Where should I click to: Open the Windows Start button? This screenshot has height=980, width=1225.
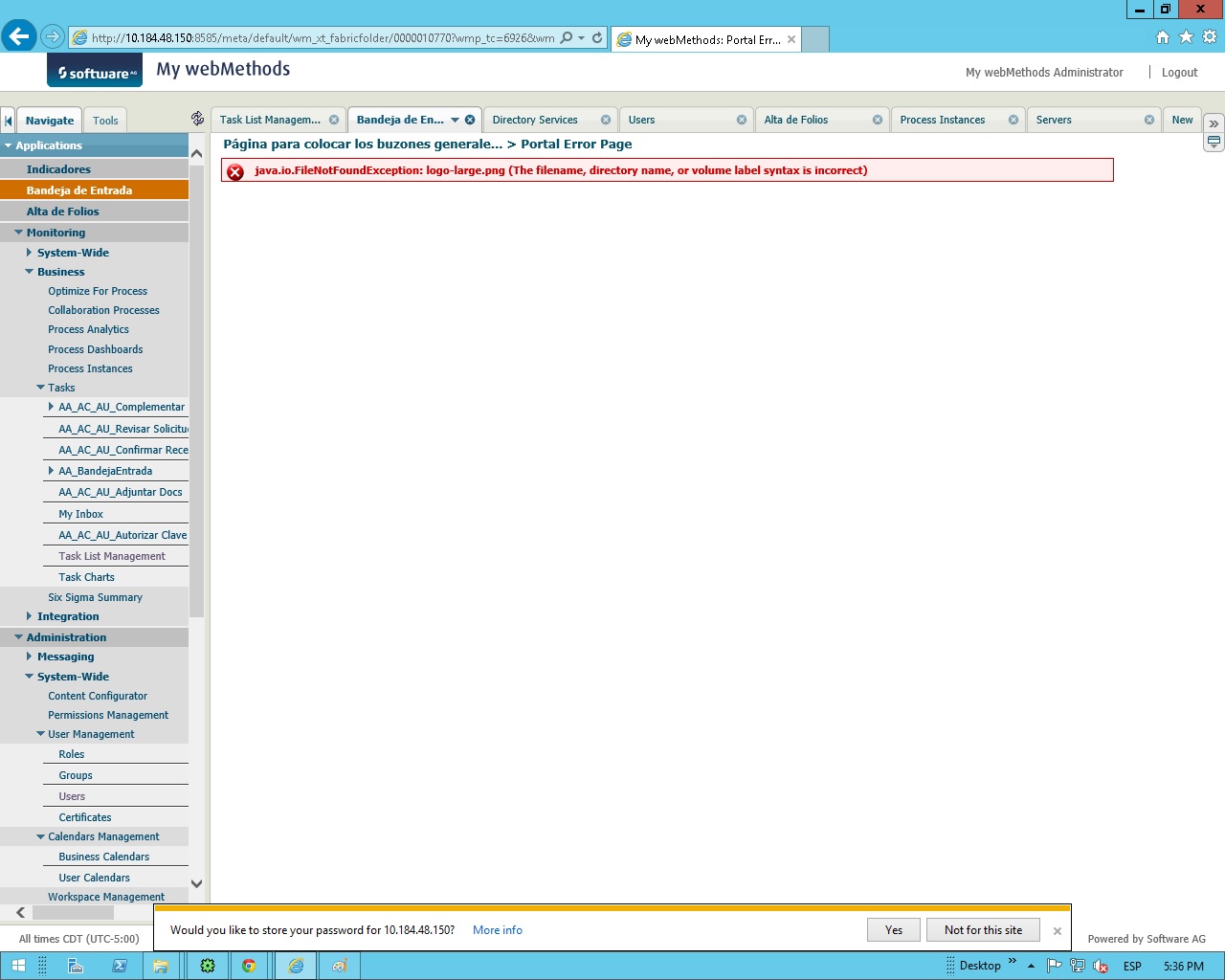coord(18,966)
